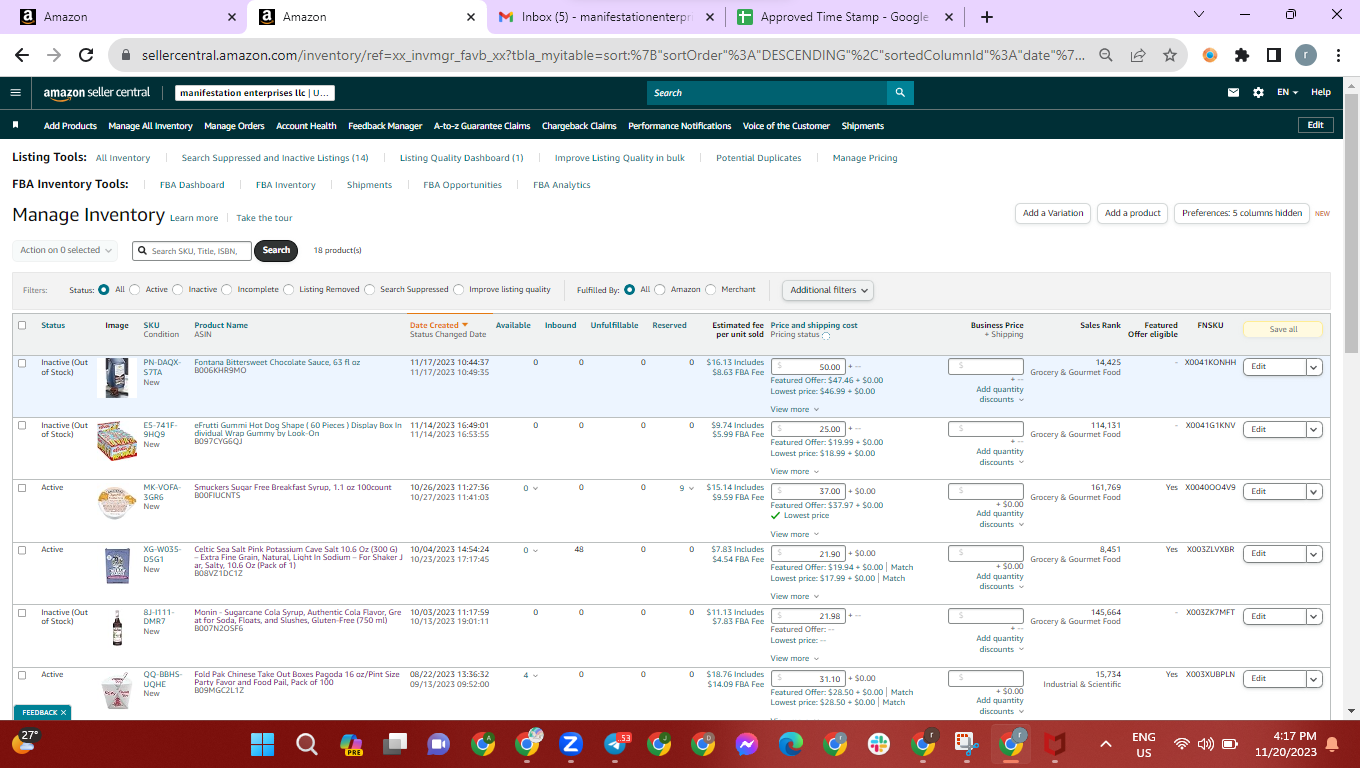
Task: Click the bookmark flag icon beside Add Products
Action: coord(16,126)
